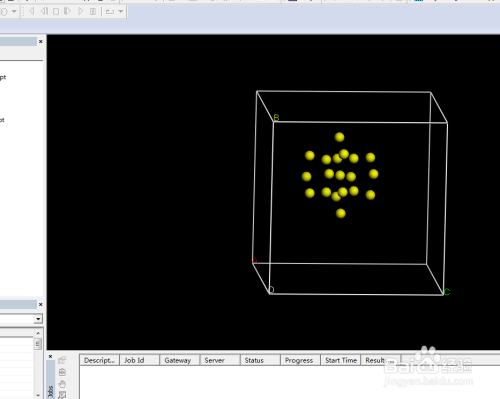Click the play forward animation button
The width and height of the screenshot is (500, 399).
coord(80,11)
